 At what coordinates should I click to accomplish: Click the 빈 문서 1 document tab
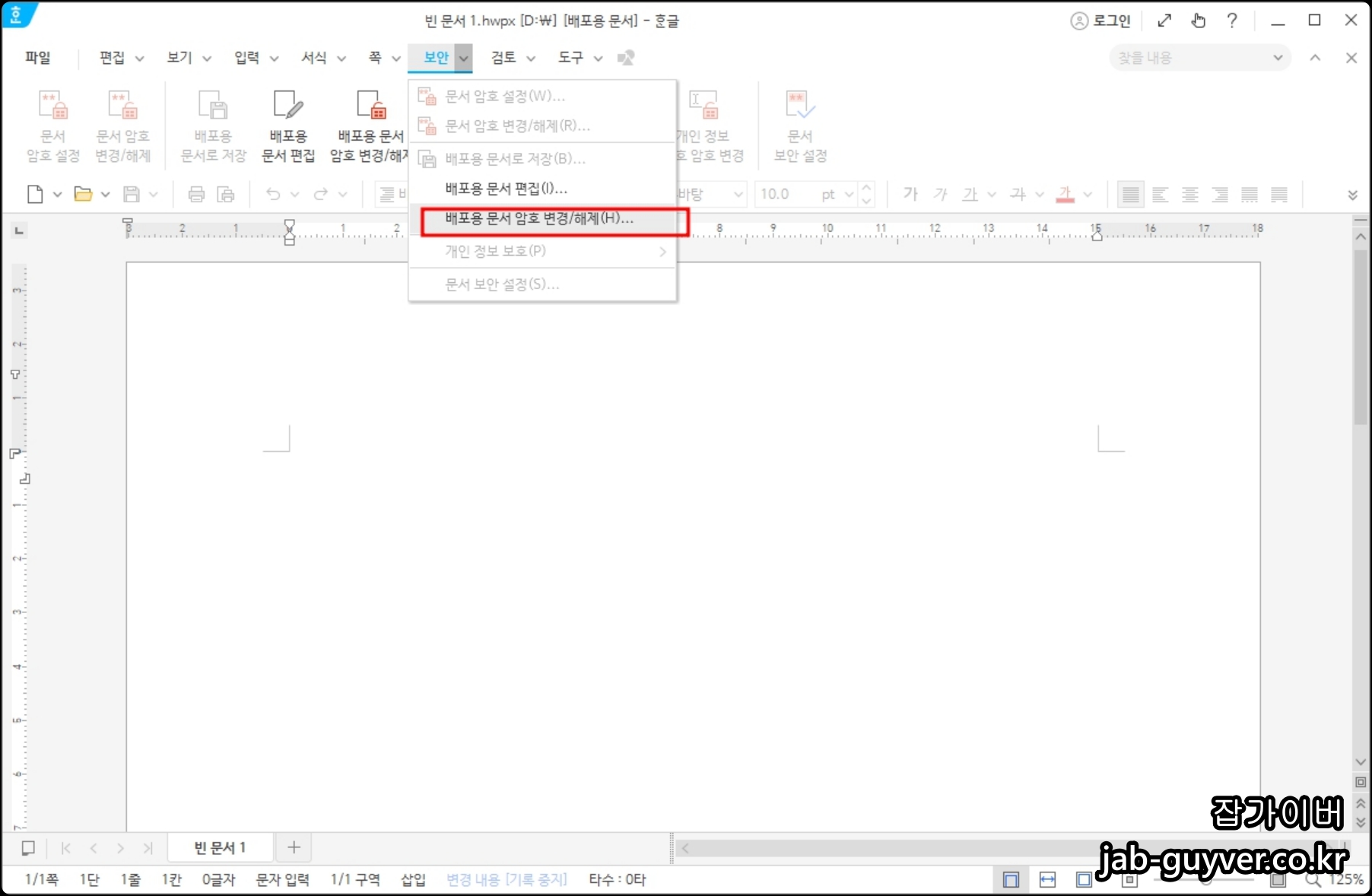pyautogui.click(x=220, y=847)
